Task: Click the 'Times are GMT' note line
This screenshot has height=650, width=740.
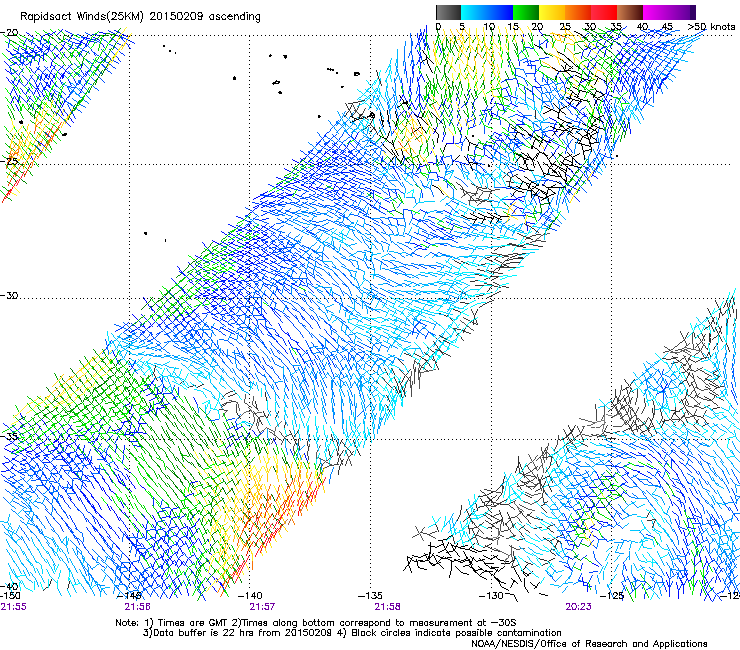Action: click(x=316, y=623)
